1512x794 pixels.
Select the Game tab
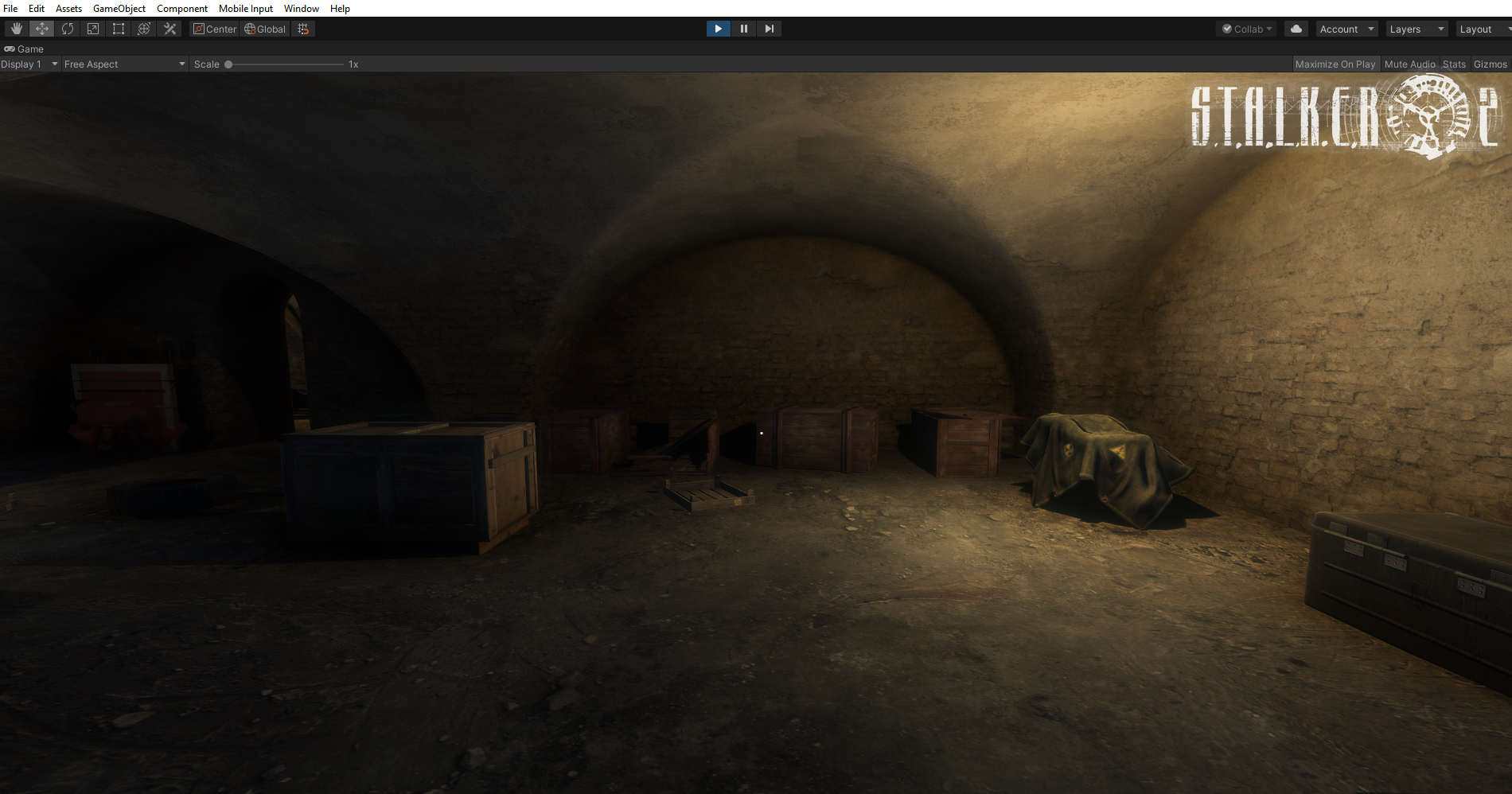click(x=24, y=49)
